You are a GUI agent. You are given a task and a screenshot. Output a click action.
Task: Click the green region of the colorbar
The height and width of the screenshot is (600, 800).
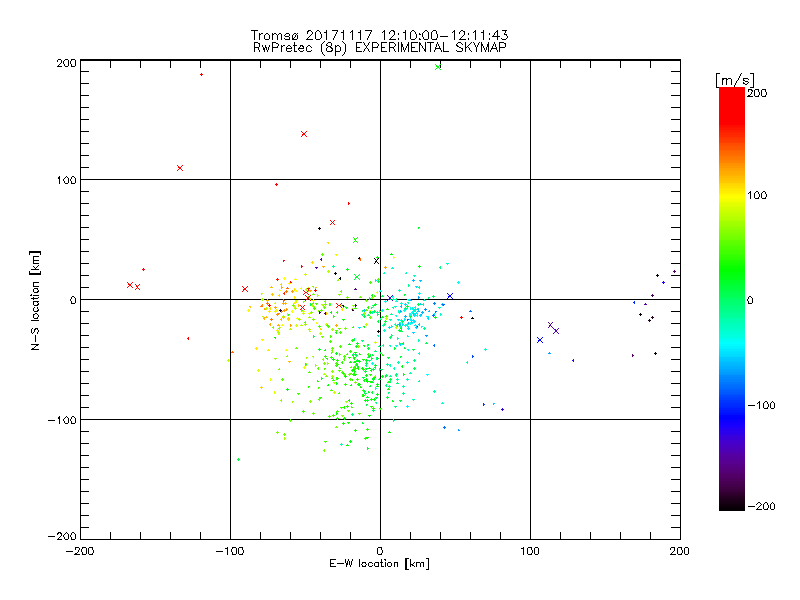(x=732, y=270)
